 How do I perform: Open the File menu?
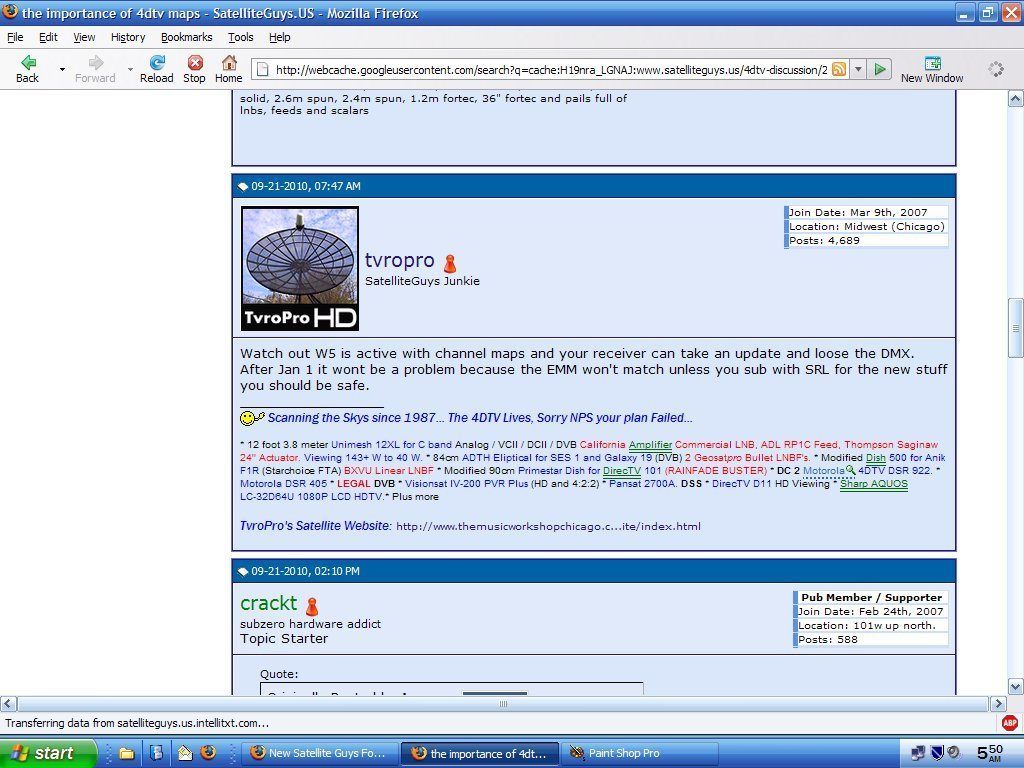coord(15,37)
